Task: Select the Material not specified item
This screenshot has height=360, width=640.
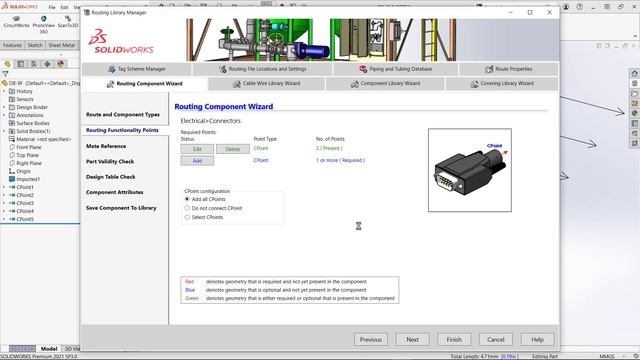Action: (x=44, y=139)
